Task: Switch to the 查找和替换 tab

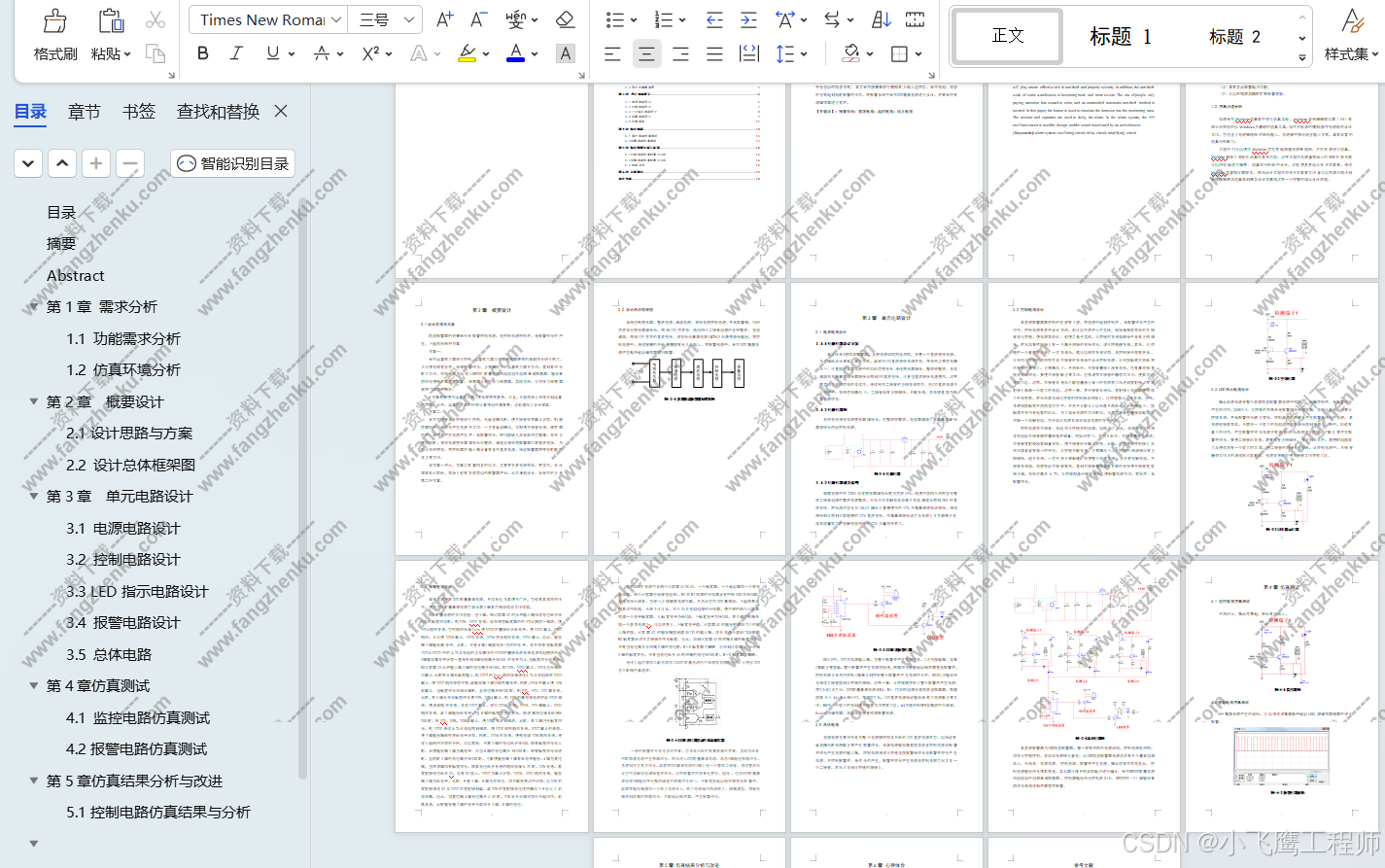Action: (218, 112)
